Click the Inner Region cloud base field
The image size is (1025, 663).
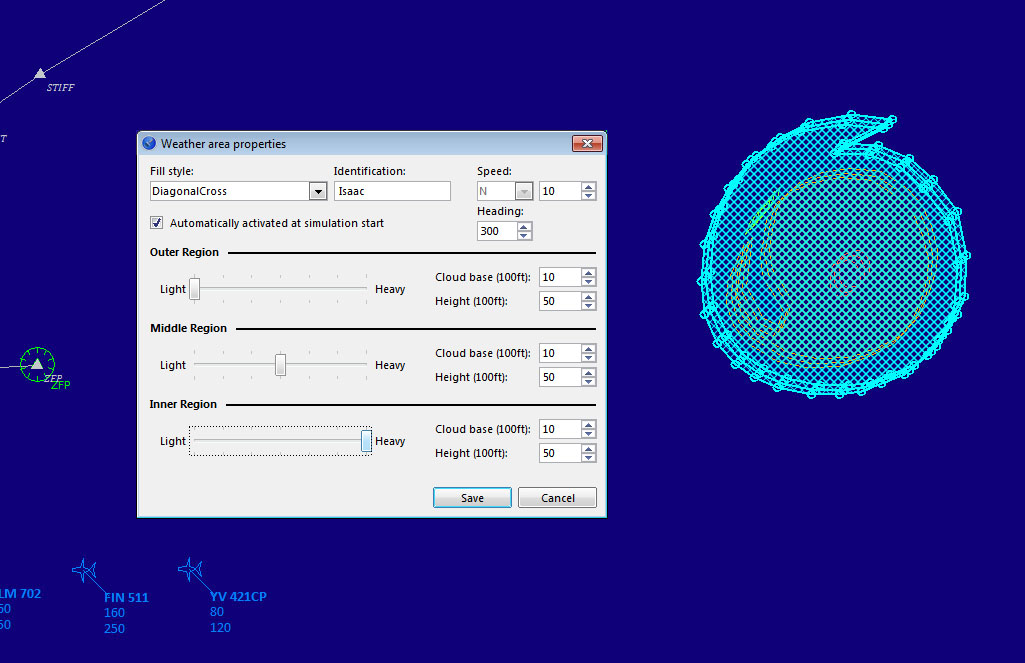(x=560, y=429)
